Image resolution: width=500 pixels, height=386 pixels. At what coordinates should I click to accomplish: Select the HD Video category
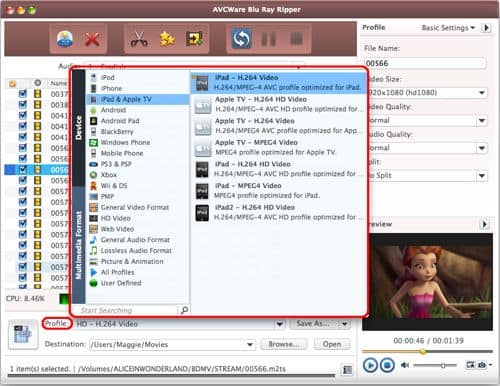(x=138, y=218)
